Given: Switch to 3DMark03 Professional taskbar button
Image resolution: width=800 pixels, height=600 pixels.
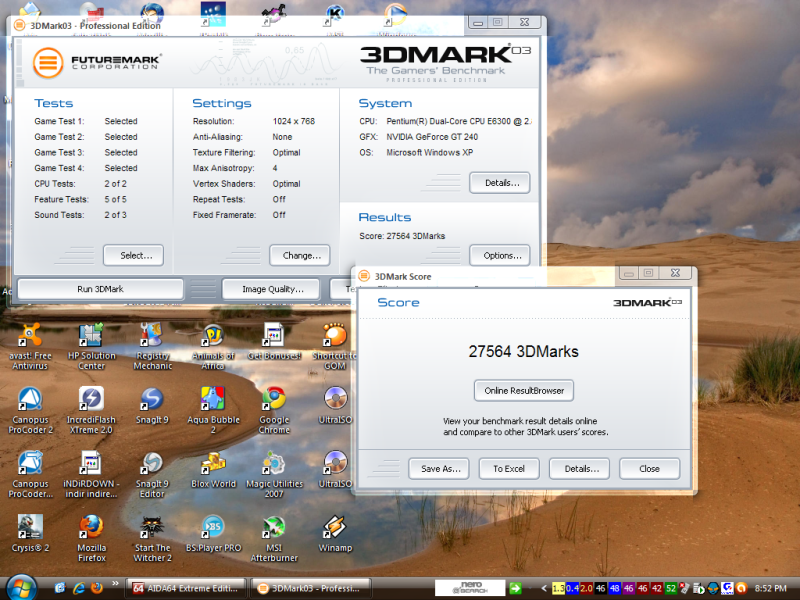Looking at the screenshot, I should click(311, 588).
